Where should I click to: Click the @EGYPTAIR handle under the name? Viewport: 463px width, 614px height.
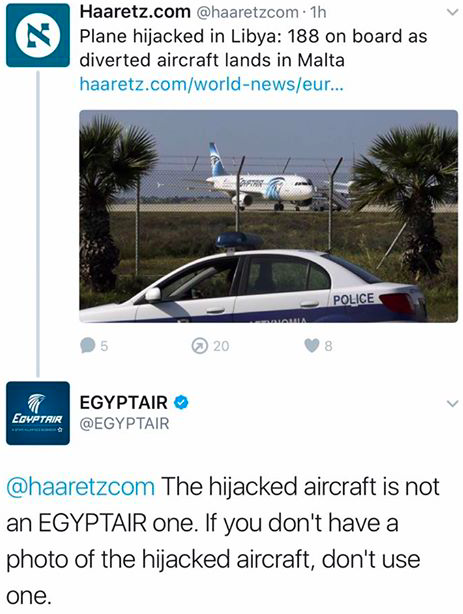(124, 424)
